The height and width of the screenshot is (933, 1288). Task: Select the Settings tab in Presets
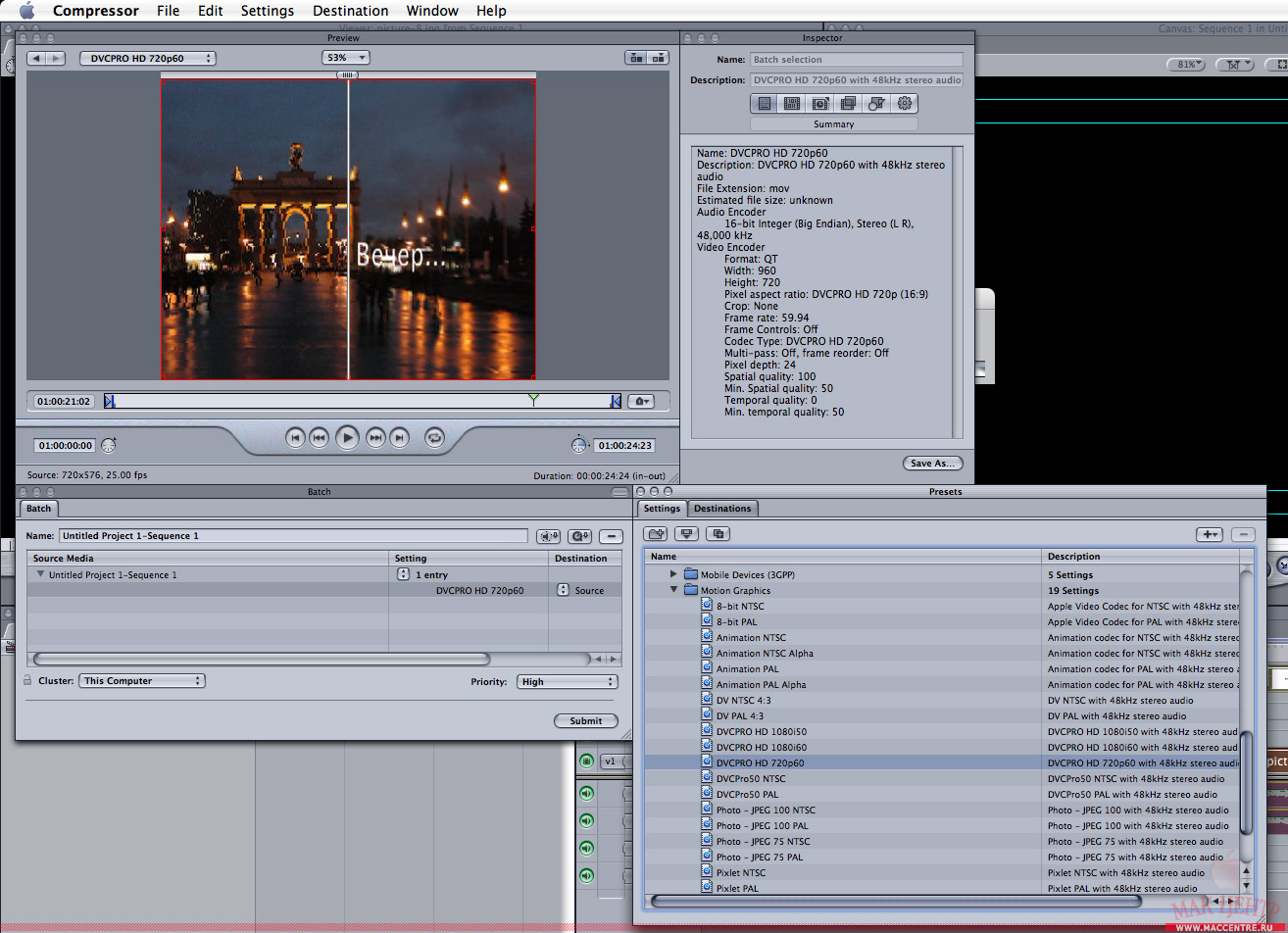coord(662,508)
